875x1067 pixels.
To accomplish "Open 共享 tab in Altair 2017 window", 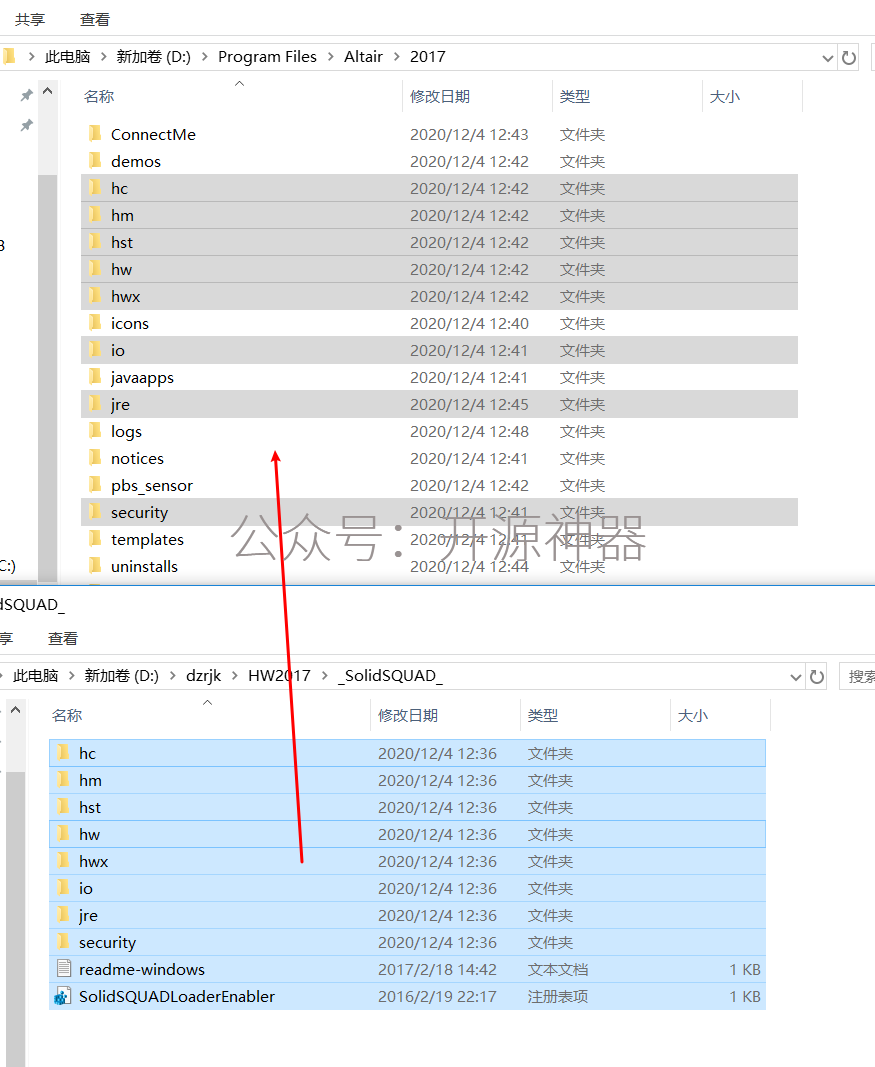I will (x=30, y=20).
